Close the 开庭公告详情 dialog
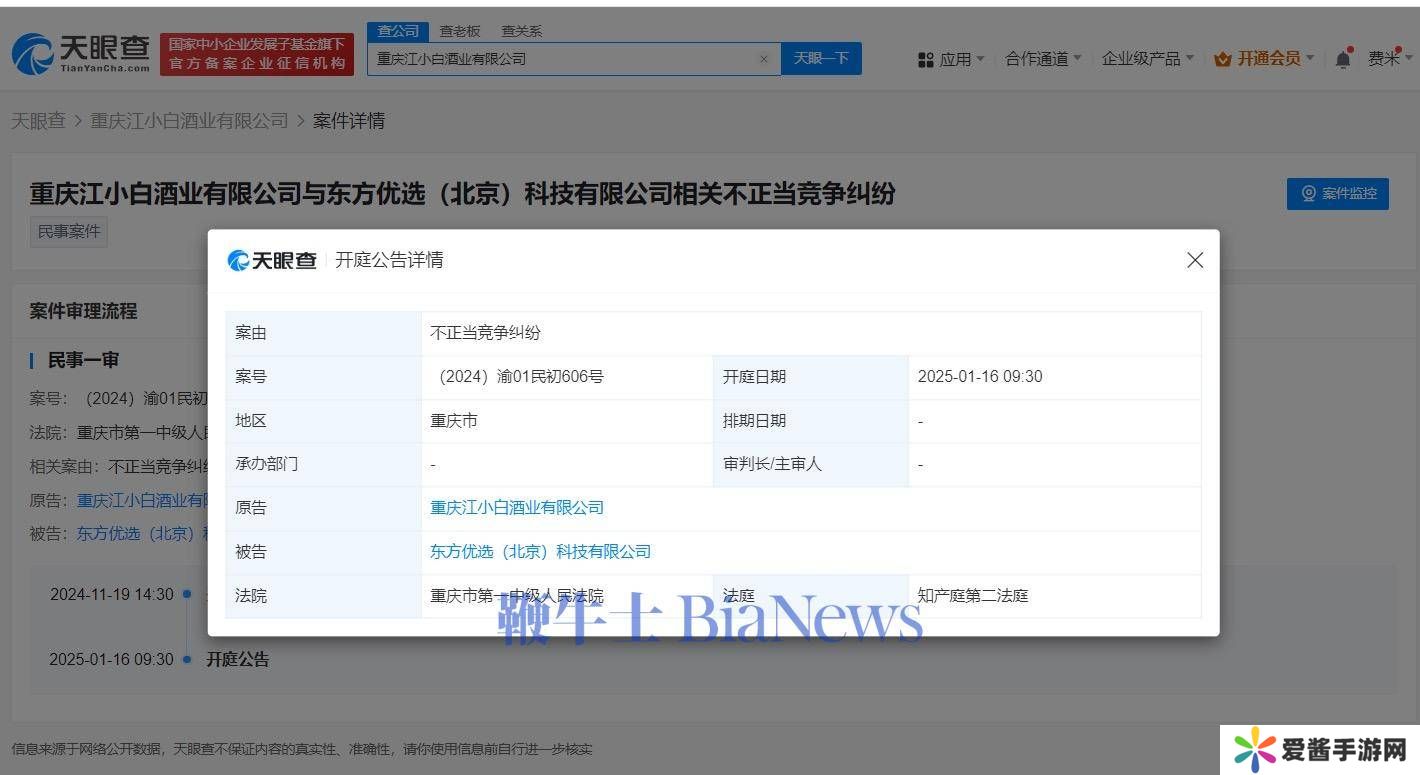The height and width of the screenshot is (775, 1420). [1194, 260]
